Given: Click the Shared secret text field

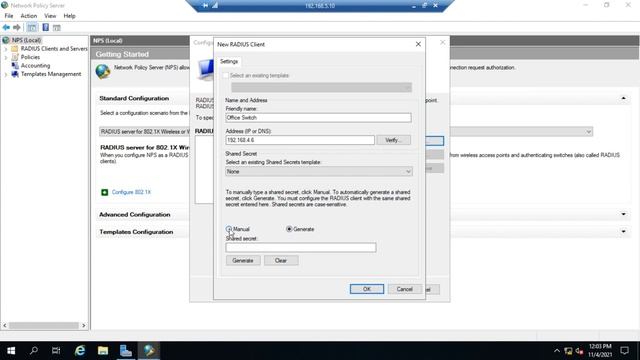Looking at the screenshot, I should (x=301, y=247).
